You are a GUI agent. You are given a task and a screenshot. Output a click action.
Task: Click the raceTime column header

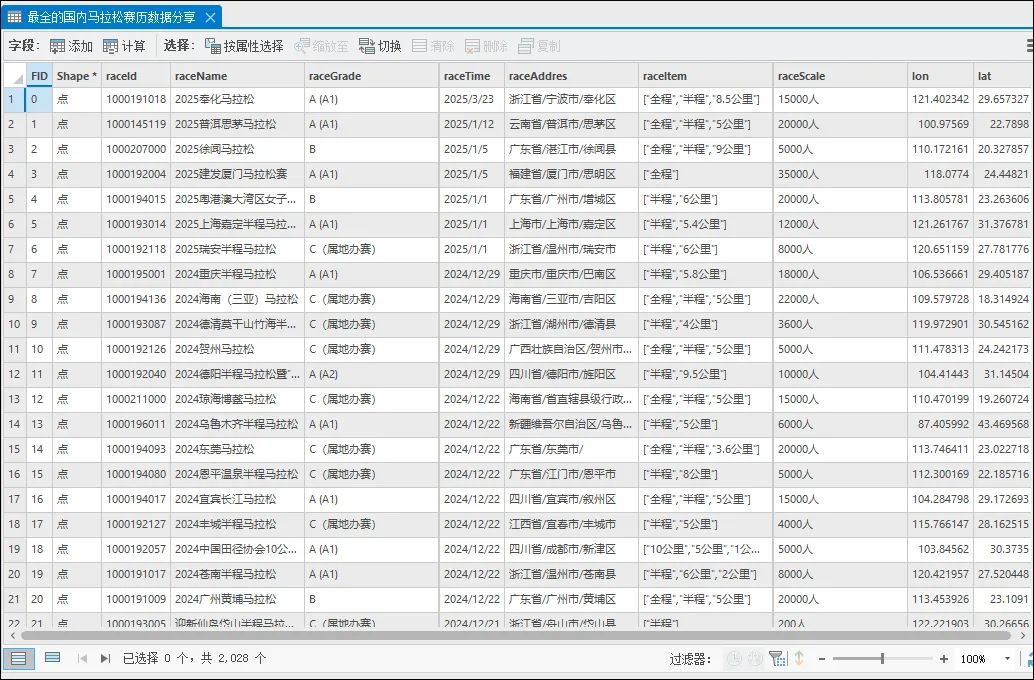[x=472, y=76]
